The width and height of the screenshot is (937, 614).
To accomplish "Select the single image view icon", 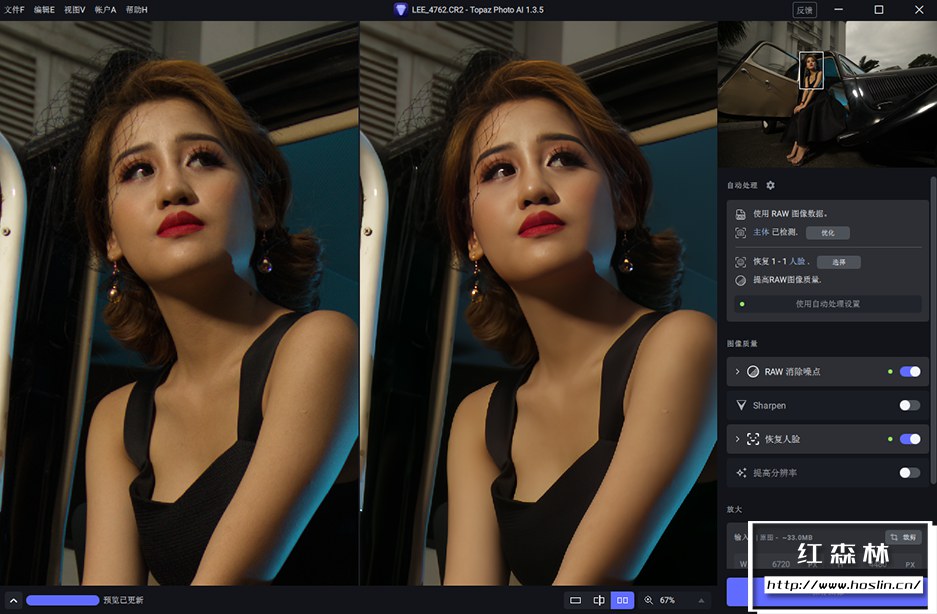I will (575, 600).
